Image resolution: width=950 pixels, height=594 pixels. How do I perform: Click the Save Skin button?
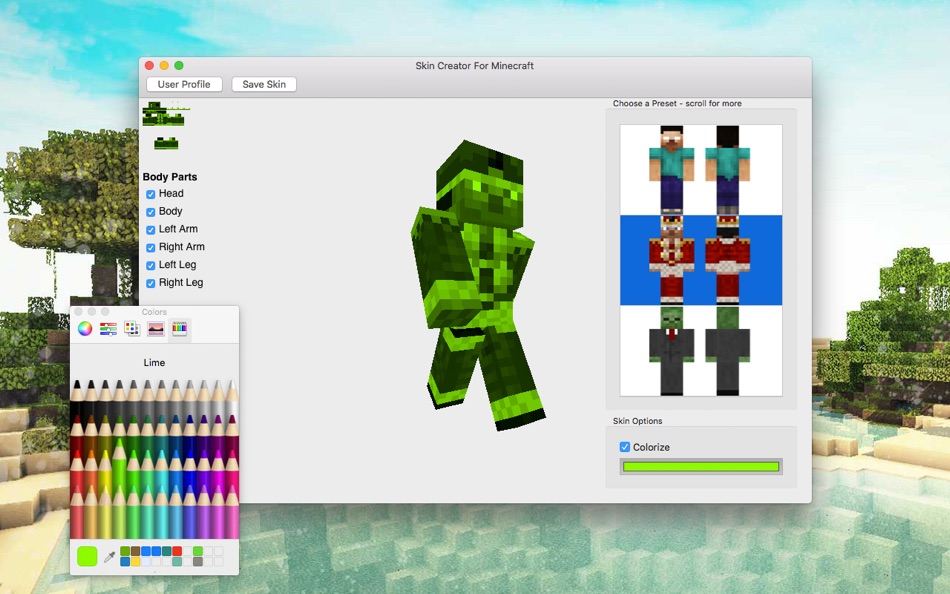[x=264, y=84]
